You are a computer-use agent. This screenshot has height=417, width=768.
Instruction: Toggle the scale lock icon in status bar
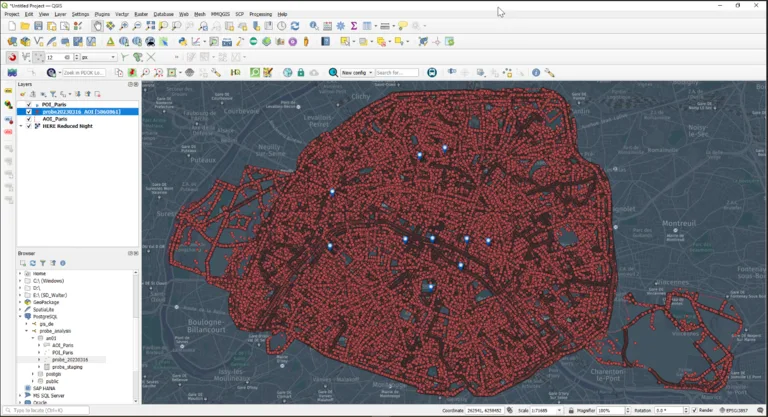571,410
